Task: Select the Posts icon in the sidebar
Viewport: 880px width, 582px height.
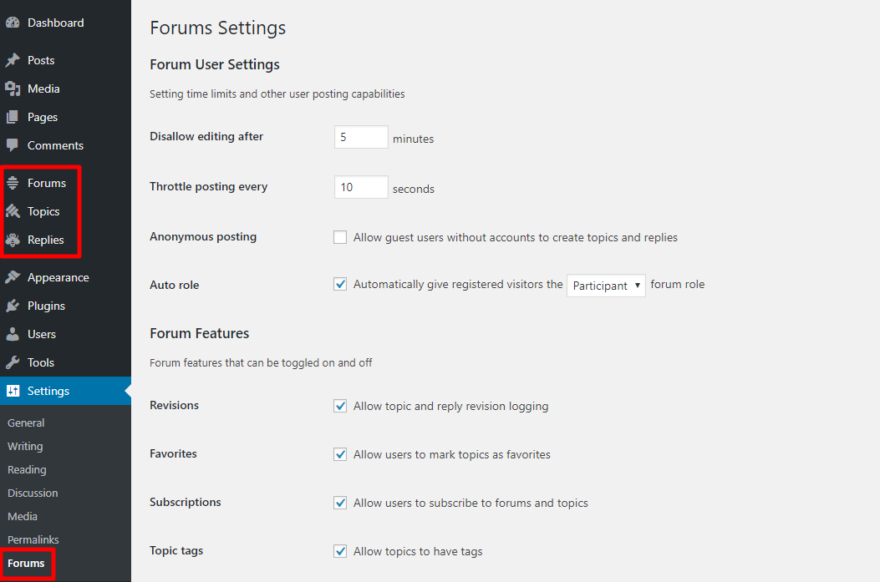Action: click(x=14, y=60)
